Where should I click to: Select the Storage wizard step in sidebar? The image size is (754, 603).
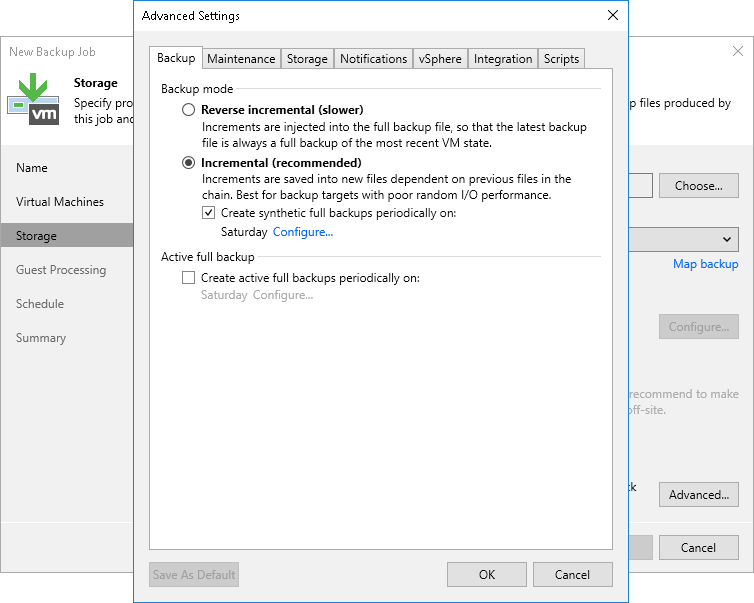[67, 236]
